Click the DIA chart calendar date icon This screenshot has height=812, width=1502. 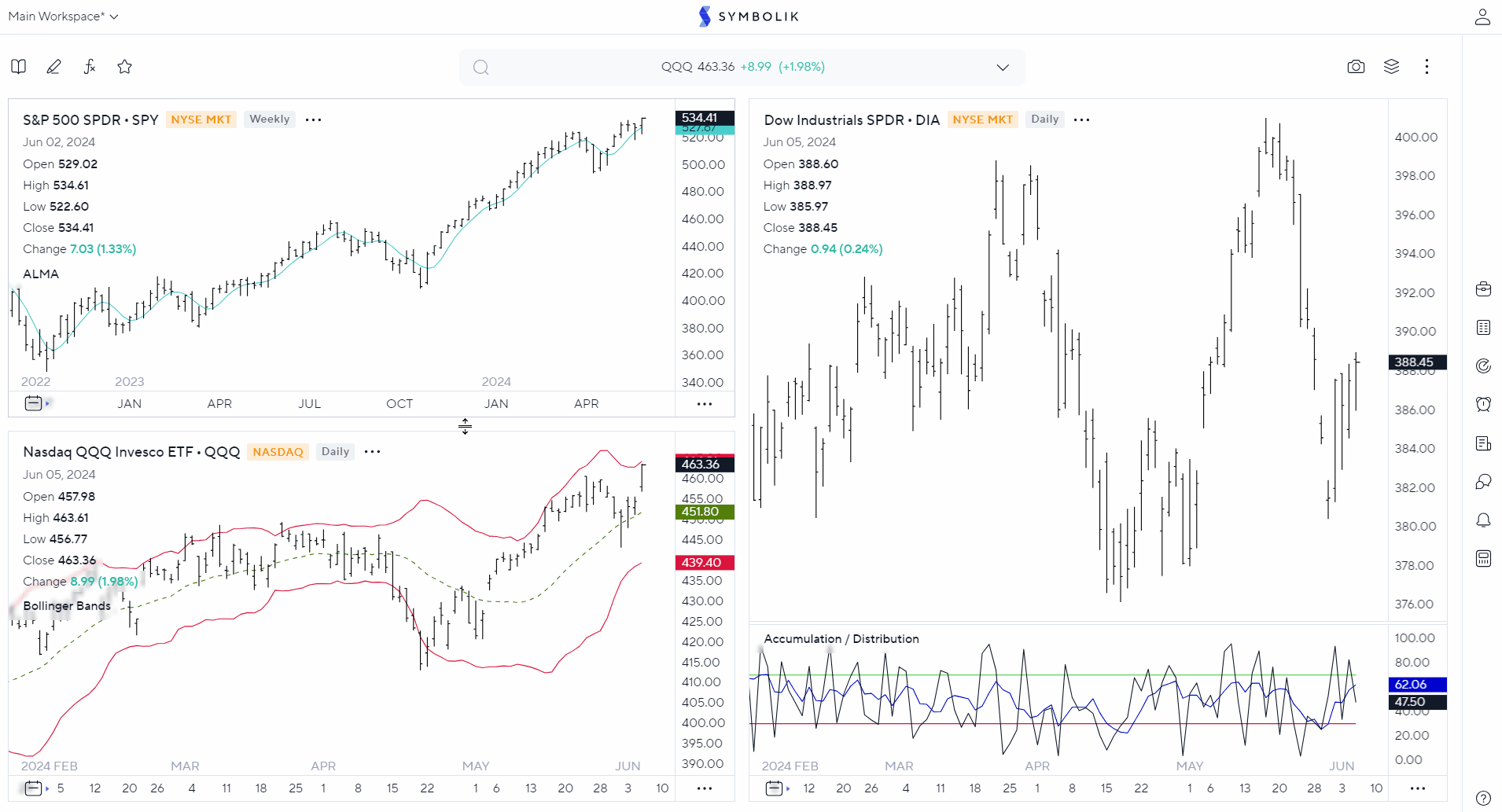point(775,788)
